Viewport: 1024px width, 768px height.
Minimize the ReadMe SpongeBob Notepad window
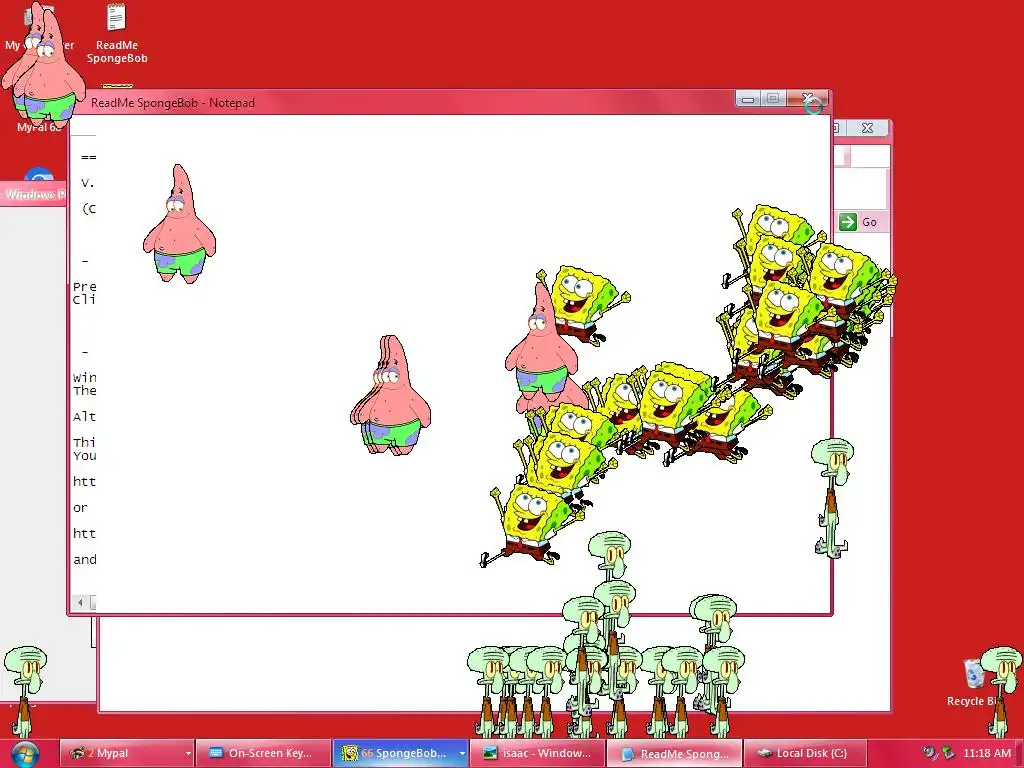[x=748, y=99]
